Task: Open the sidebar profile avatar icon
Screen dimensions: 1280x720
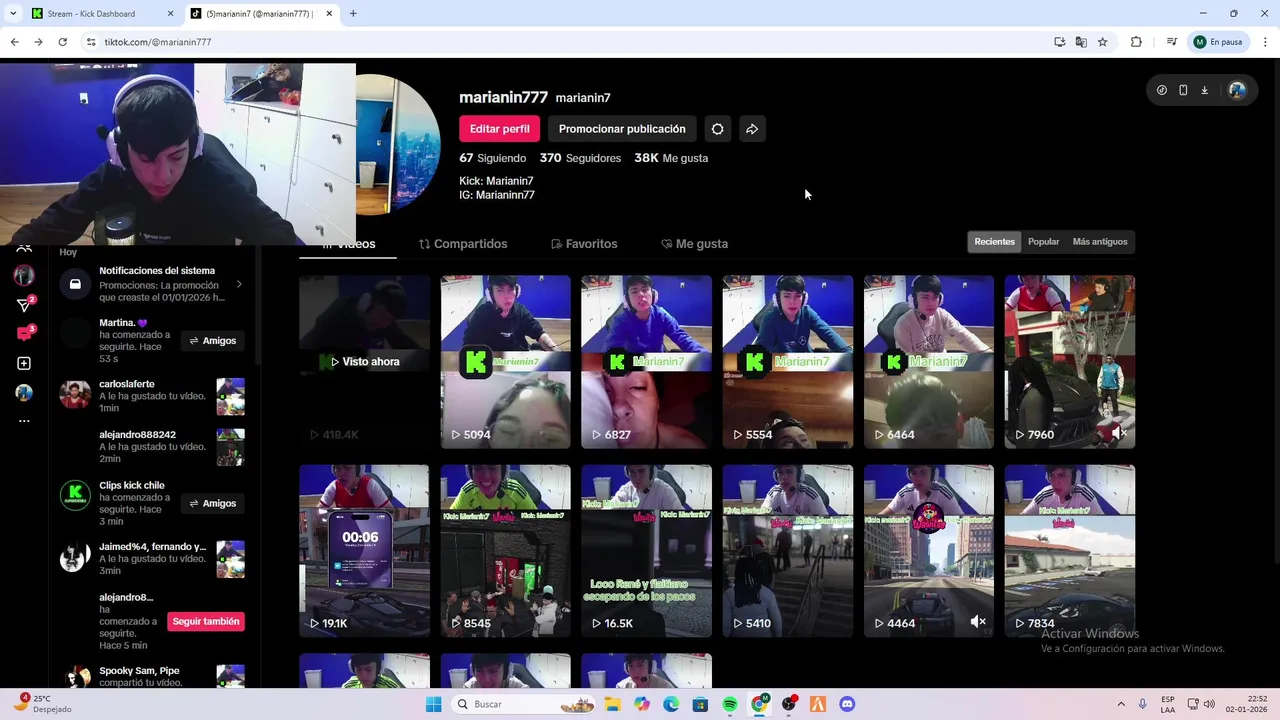Action: (24, 392)
